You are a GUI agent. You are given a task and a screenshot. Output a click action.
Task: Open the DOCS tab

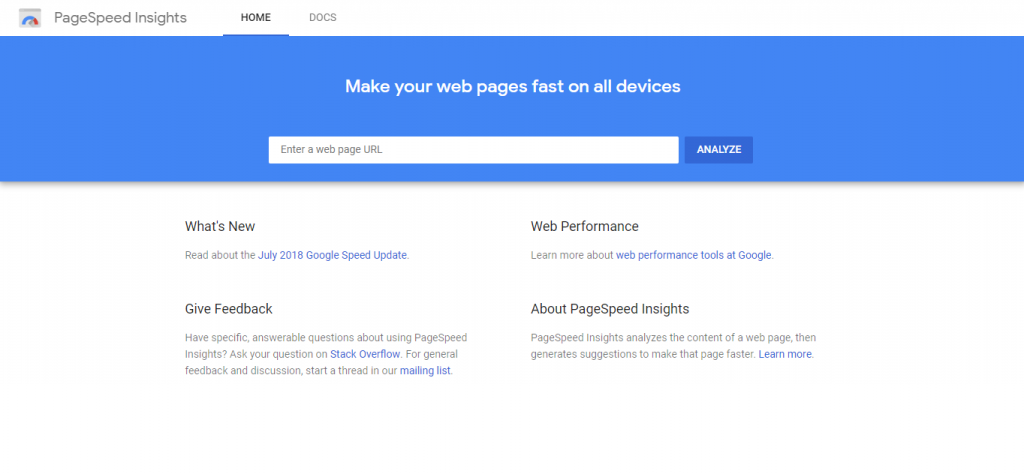[322, 18]
